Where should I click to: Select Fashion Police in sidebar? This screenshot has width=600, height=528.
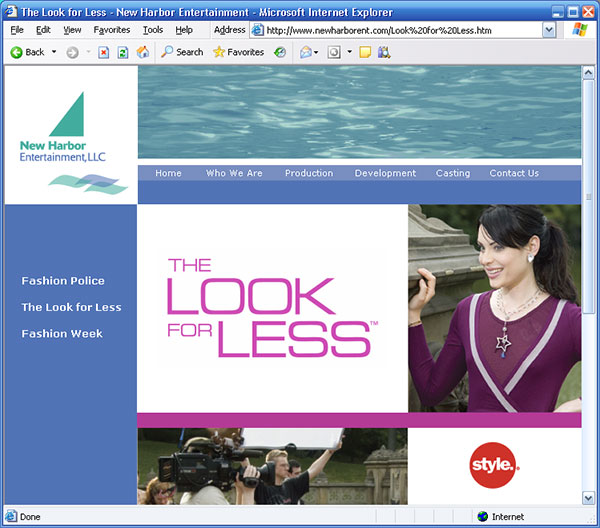click(63, 281)
